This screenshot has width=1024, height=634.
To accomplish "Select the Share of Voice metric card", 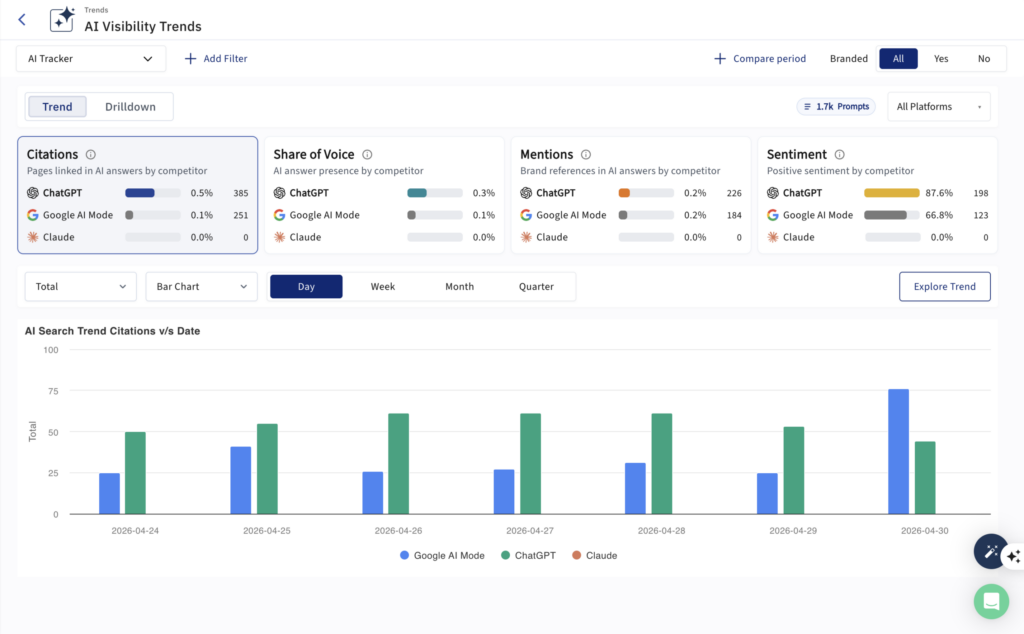I will 384,195.
